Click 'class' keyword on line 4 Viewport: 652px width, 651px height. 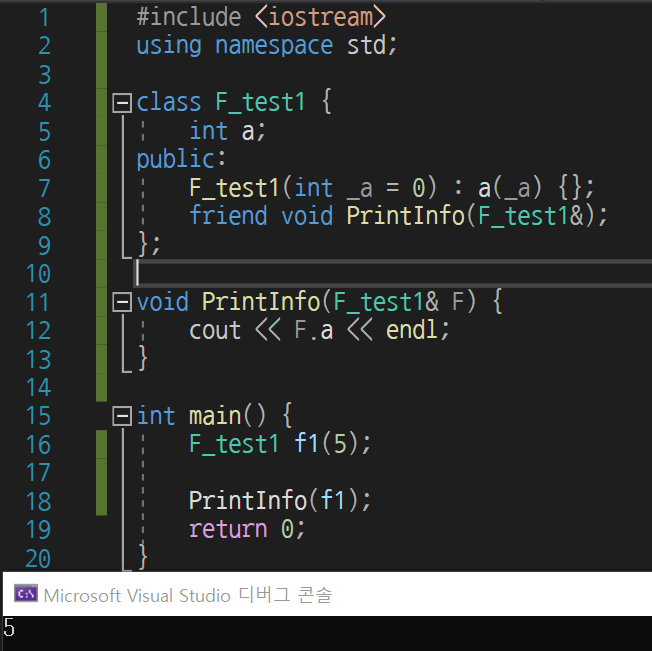tap(169, 102)
